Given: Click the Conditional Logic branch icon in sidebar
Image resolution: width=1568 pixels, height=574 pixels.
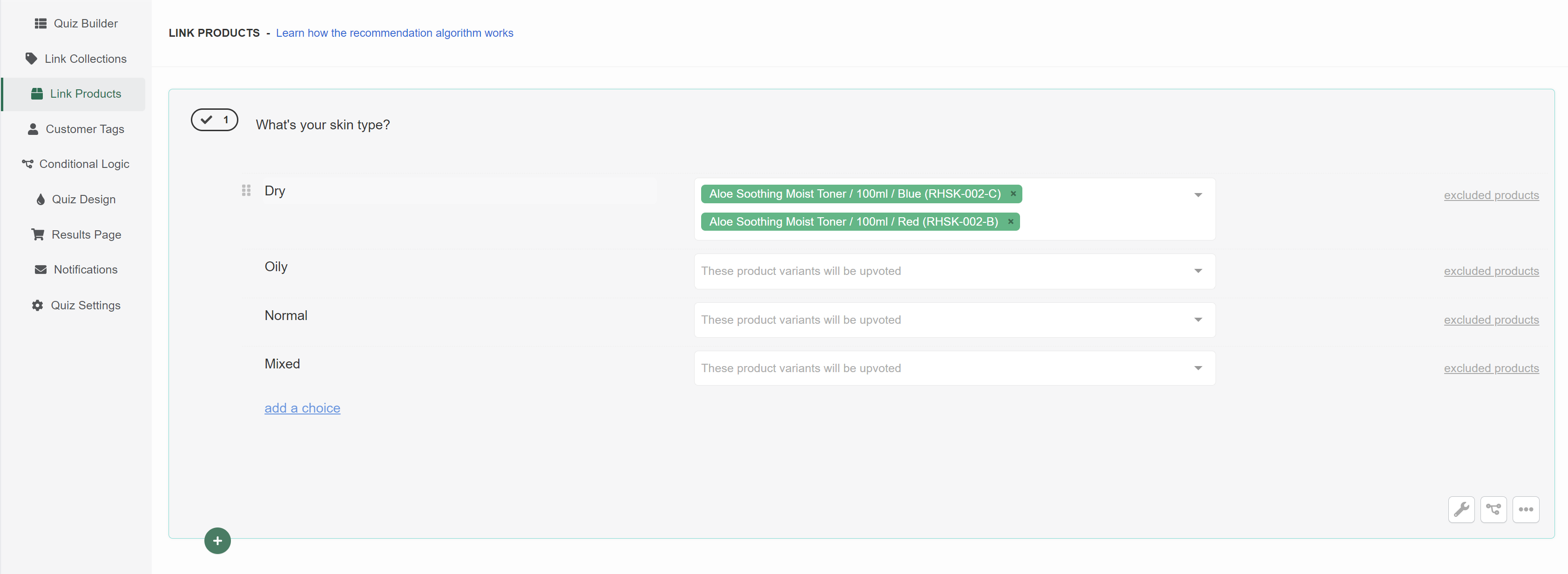Looking at the screenshot, I should pos(27,164).
